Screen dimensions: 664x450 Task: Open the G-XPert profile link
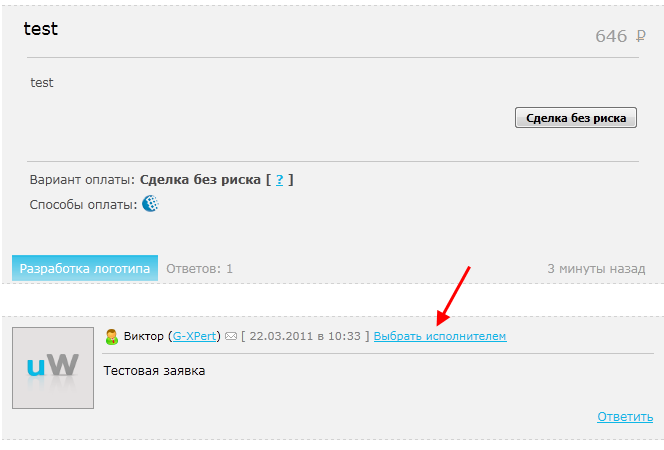click(x=196, y=337)
